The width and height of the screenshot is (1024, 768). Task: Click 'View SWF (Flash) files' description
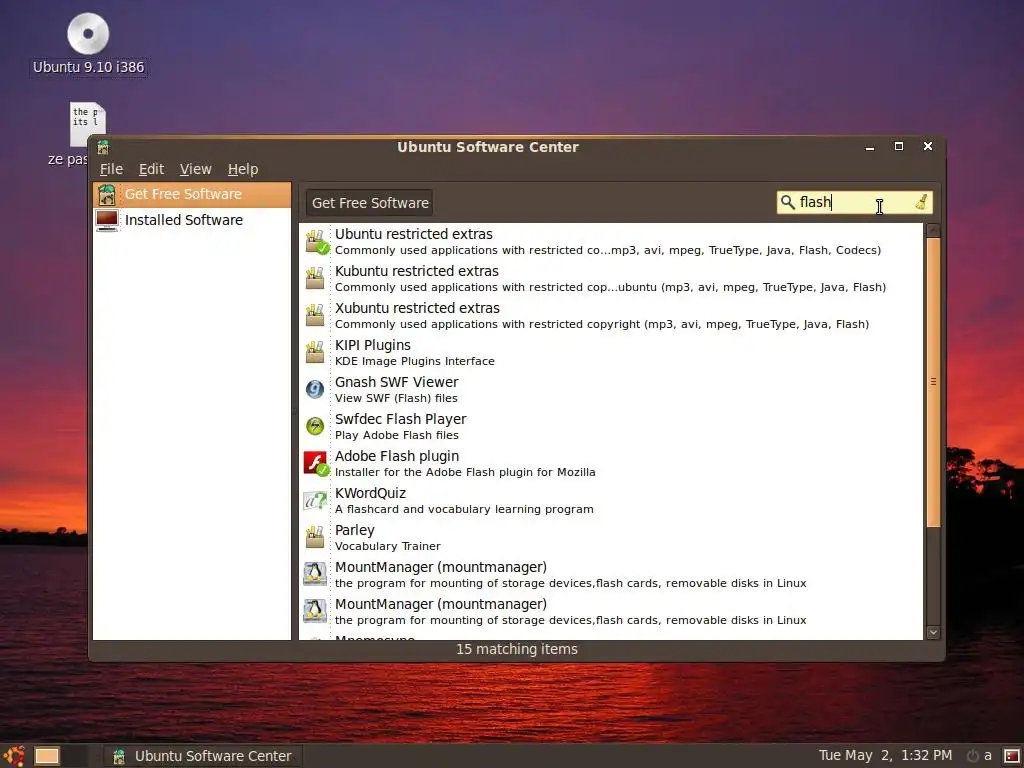tap(396, 398)
